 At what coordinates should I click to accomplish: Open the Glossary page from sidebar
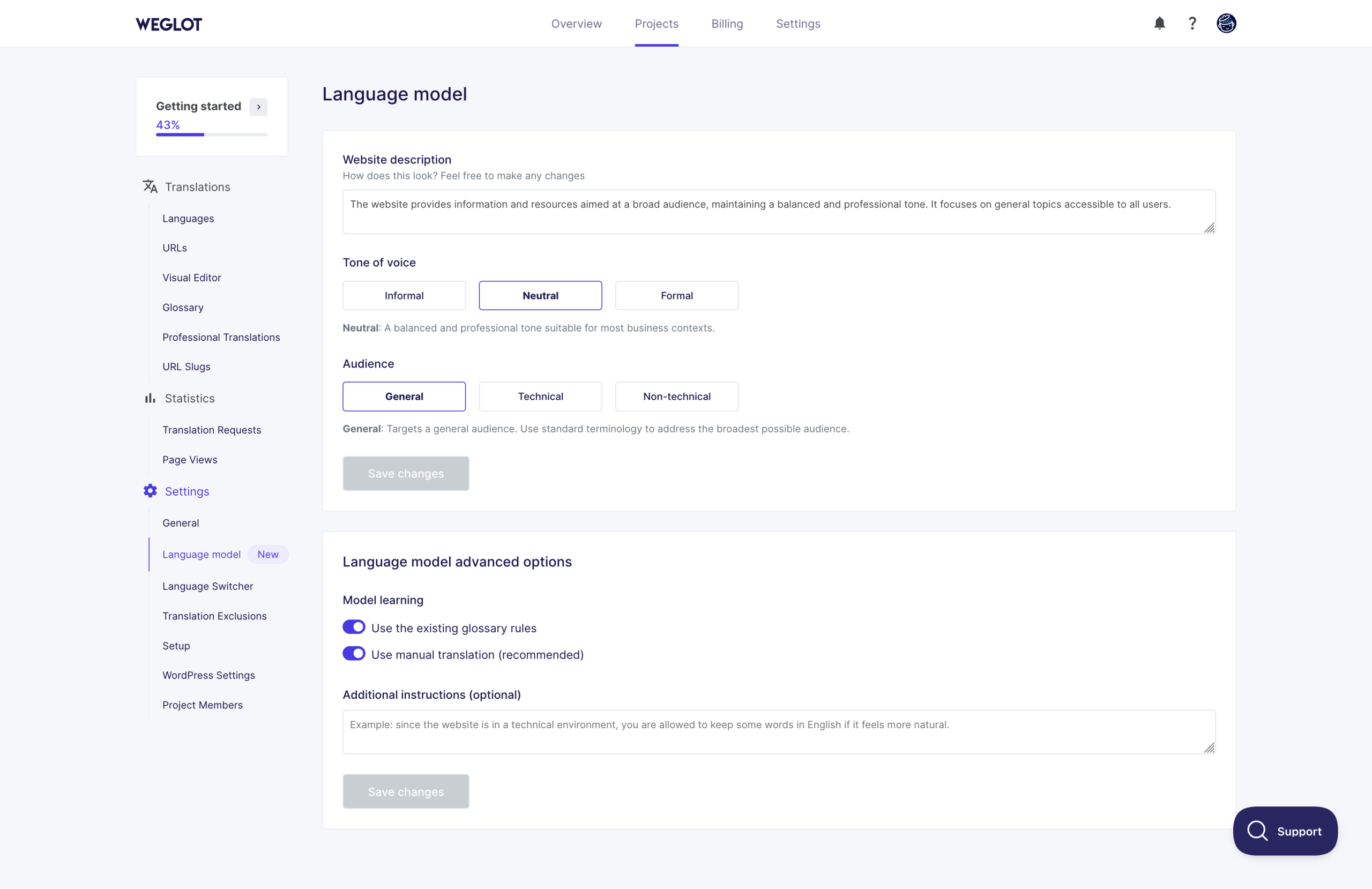coord(183,307)
